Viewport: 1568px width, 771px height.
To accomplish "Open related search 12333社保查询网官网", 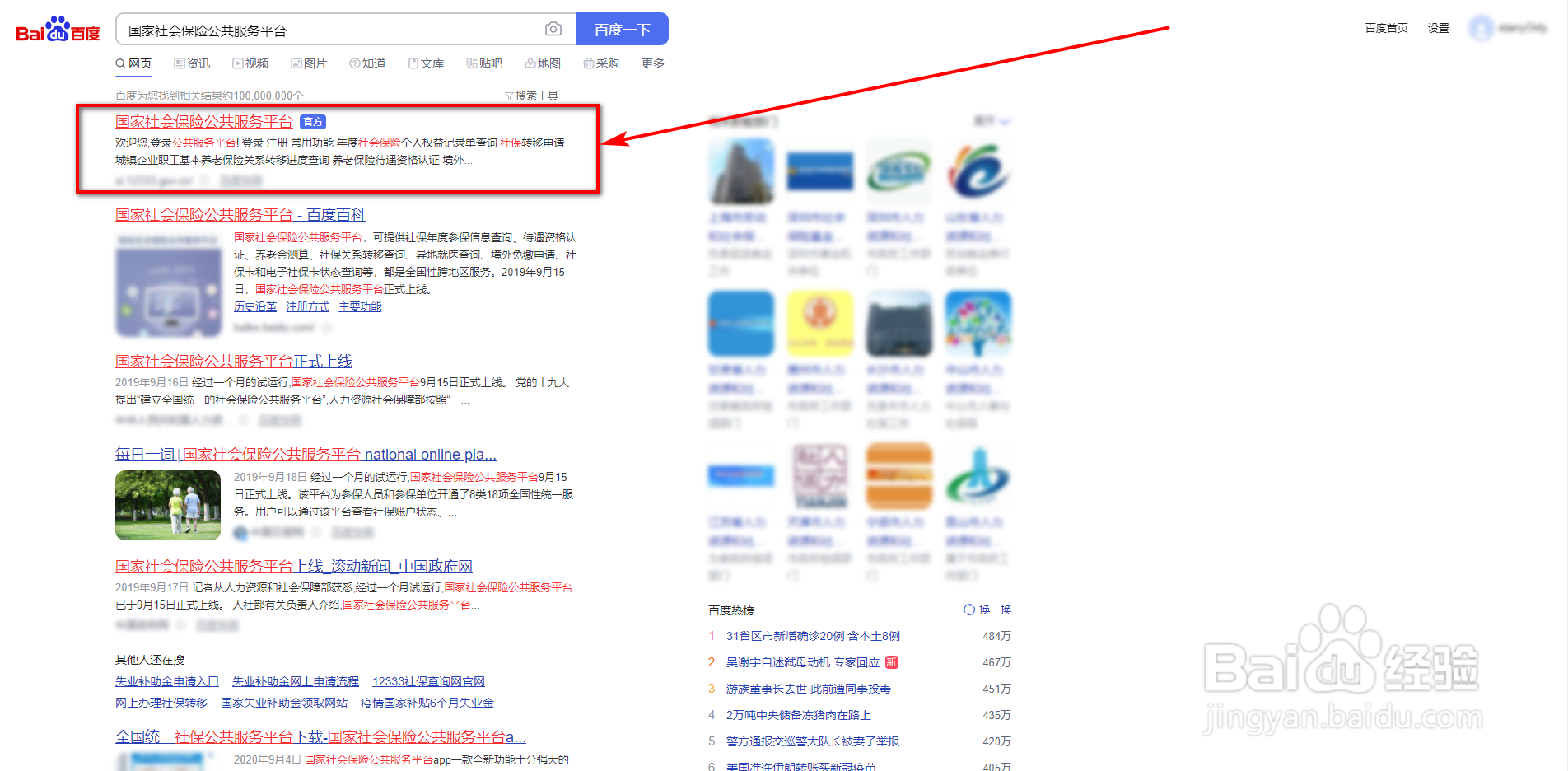I will click(428, 681).
